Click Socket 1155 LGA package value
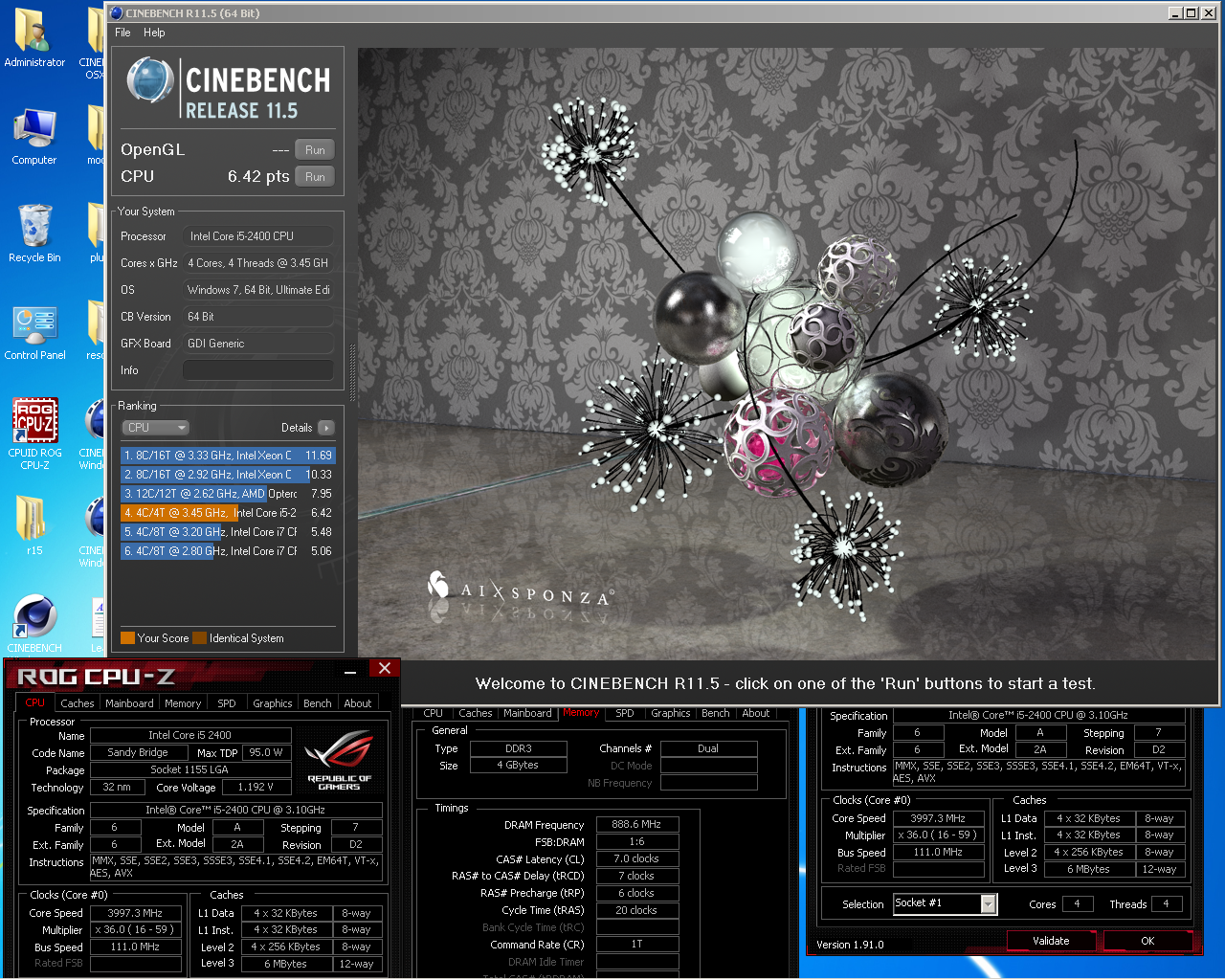 pyautogui.click(x=189, y=769)
